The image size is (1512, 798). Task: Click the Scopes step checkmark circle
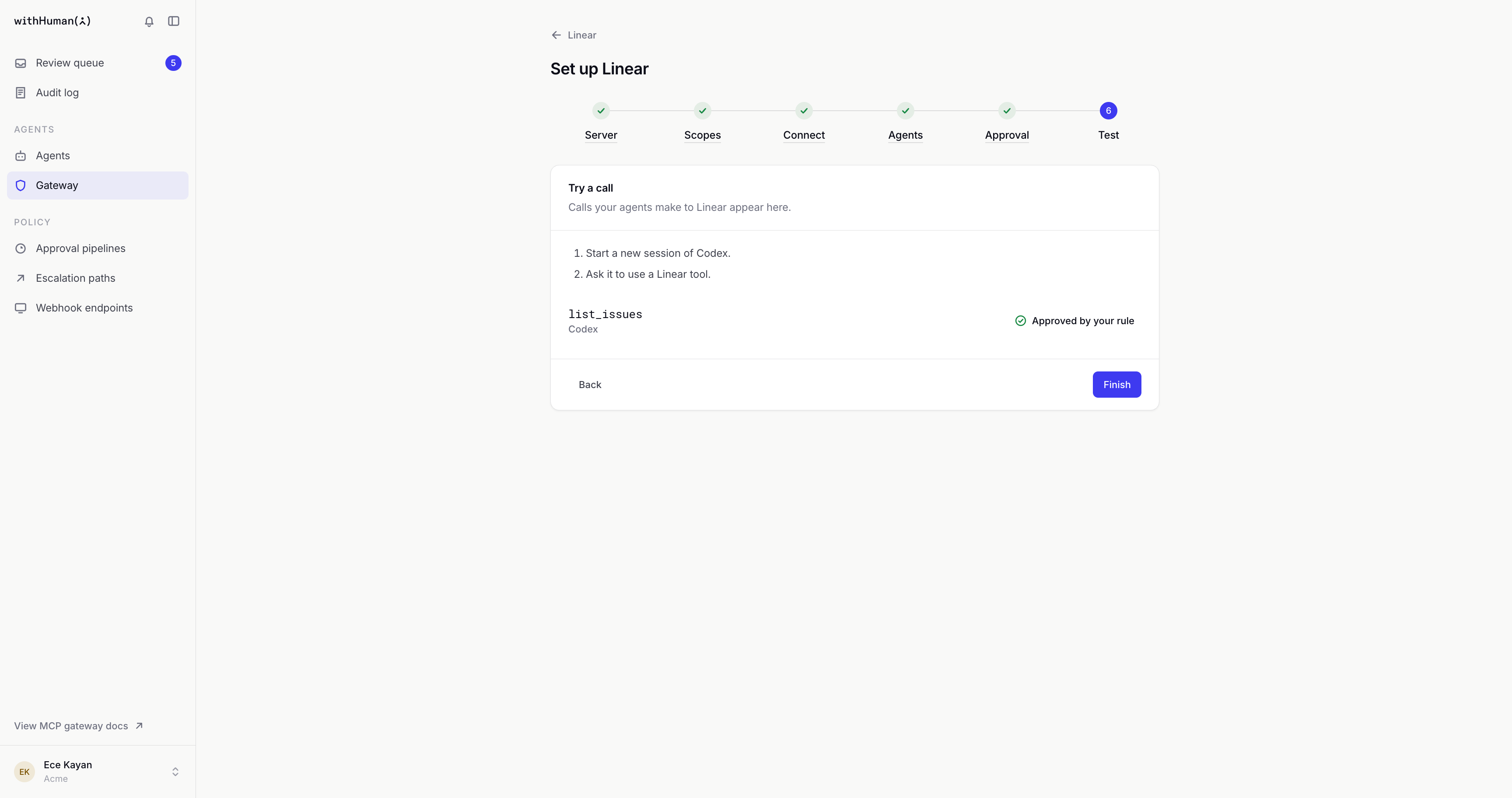click(703, 110)
